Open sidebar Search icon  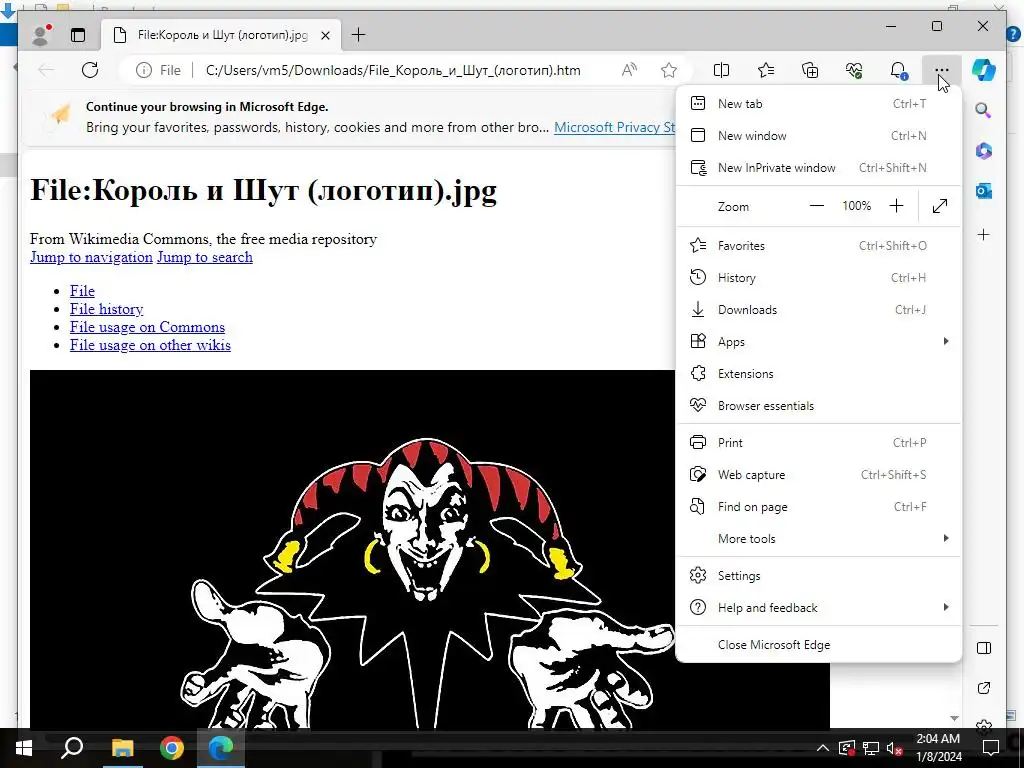[x=984, y=110]
